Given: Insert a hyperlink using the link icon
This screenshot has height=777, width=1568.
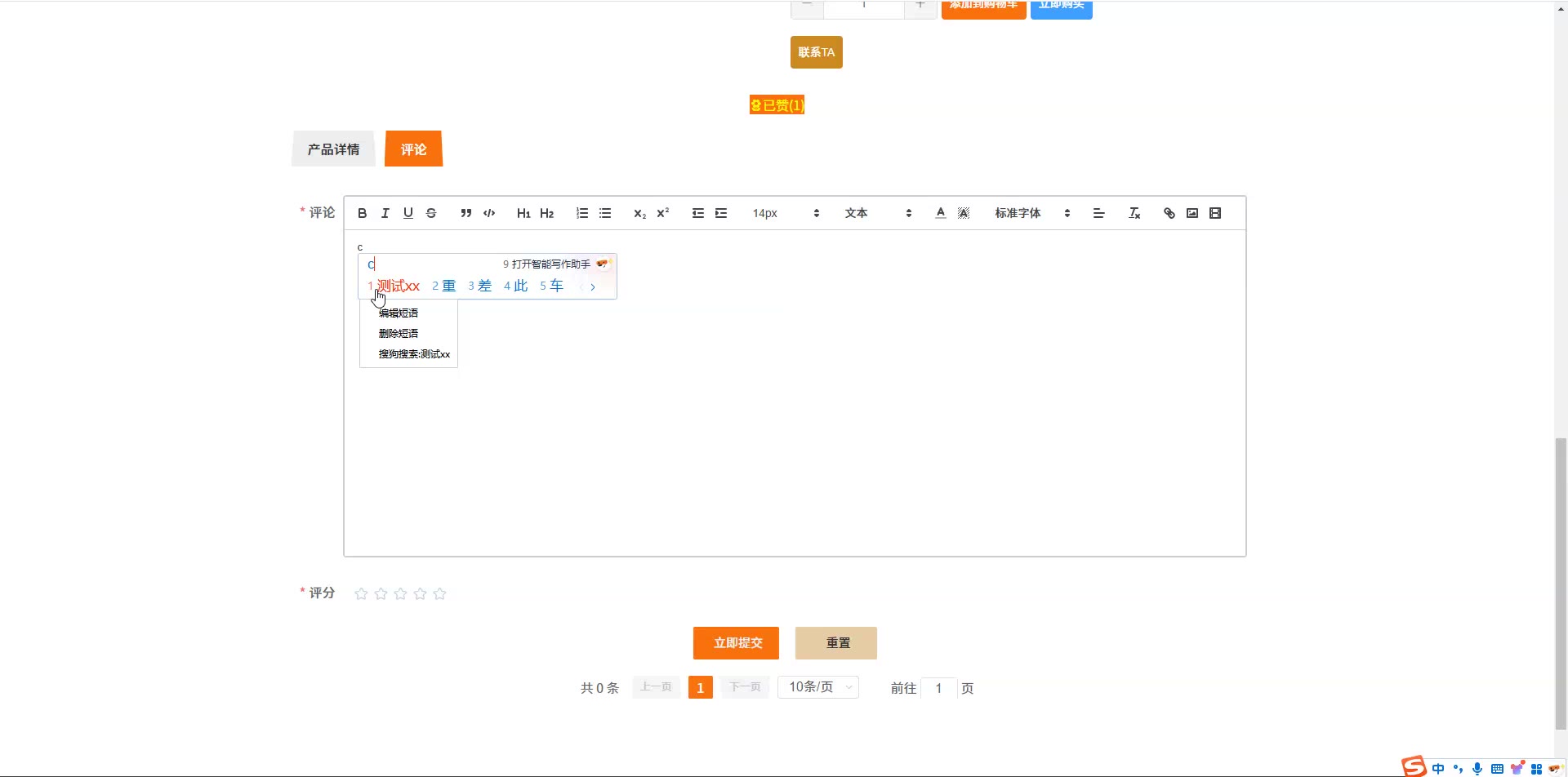Looking at the screenshot, I should click(1169, 213).
